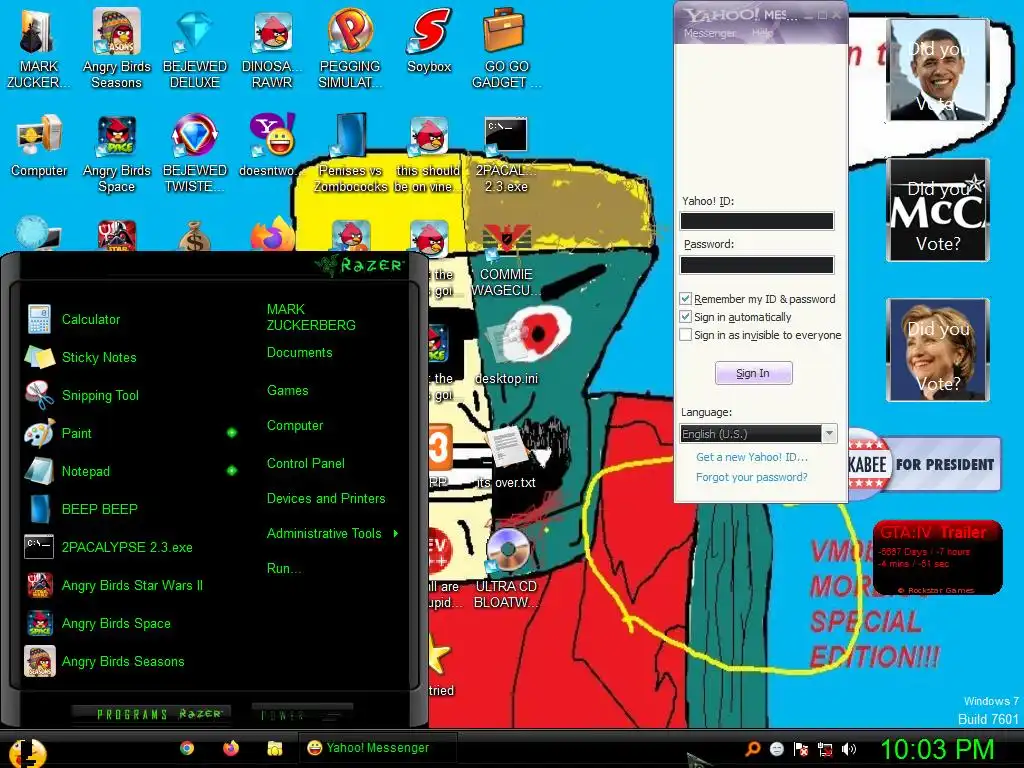Click the network tray icon
The image size is (1024, 768).
pos(825,750)
